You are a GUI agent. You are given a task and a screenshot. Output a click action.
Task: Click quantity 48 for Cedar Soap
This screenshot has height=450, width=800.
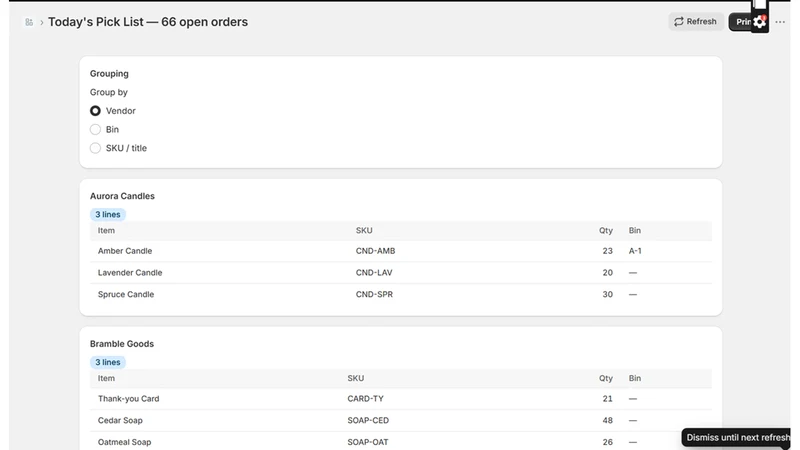coord(607,420)
